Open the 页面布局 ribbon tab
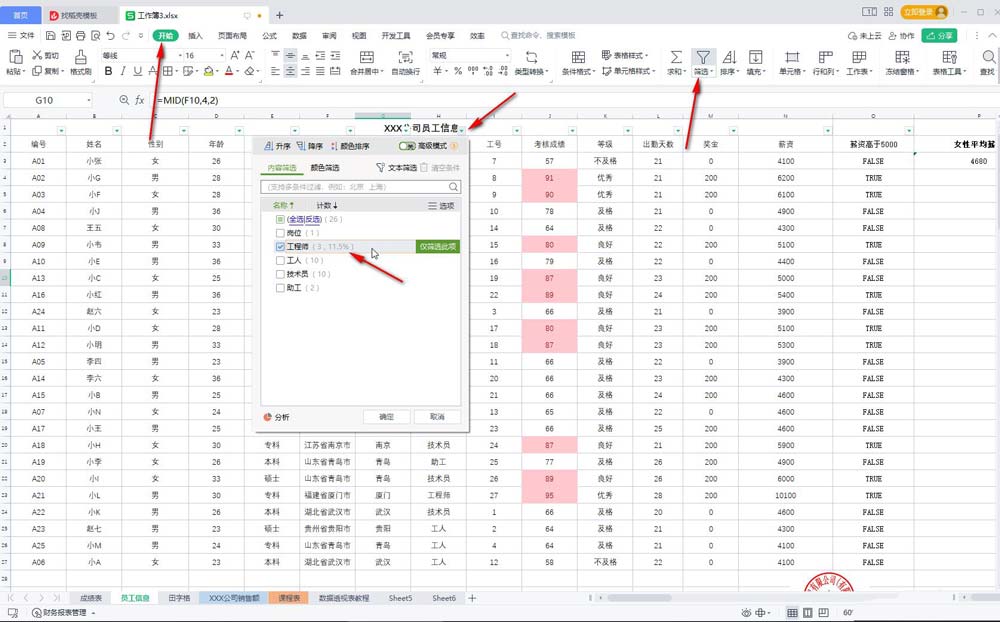 point(232,36)
